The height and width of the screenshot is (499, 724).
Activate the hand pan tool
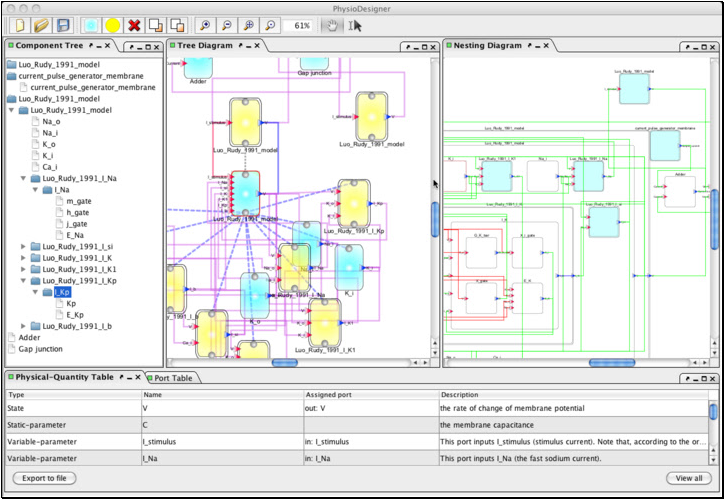333,24
